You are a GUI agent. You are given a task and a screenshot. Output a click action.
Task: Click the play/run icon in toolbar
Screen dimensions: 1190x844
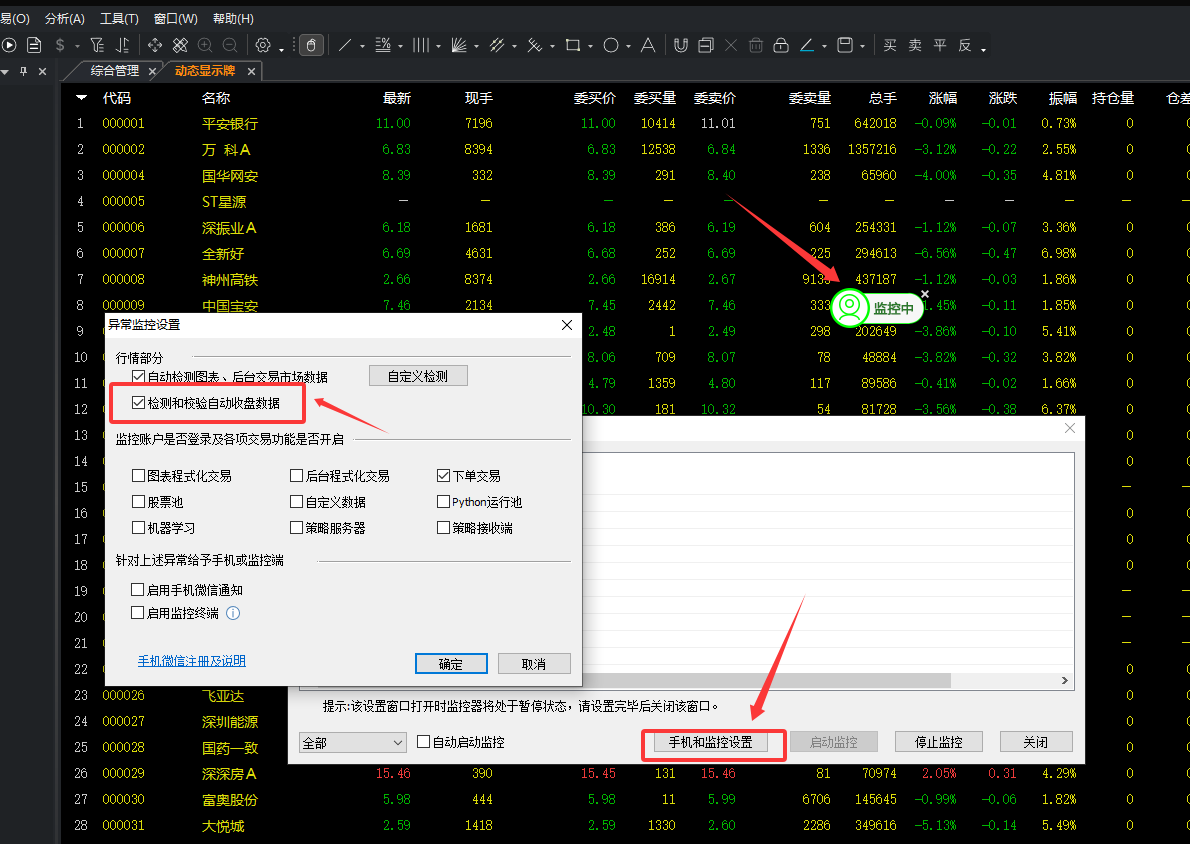[10, 45]
